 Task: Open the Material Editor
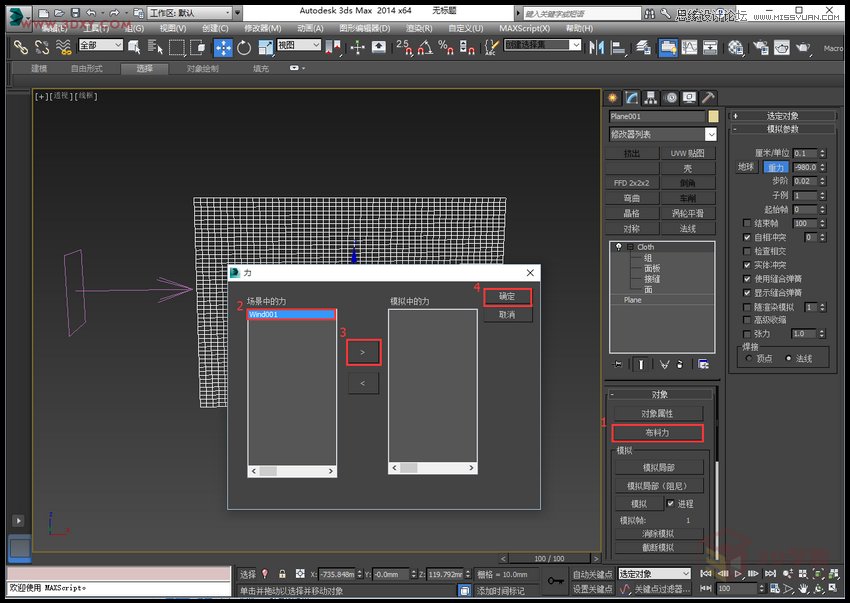735,48
